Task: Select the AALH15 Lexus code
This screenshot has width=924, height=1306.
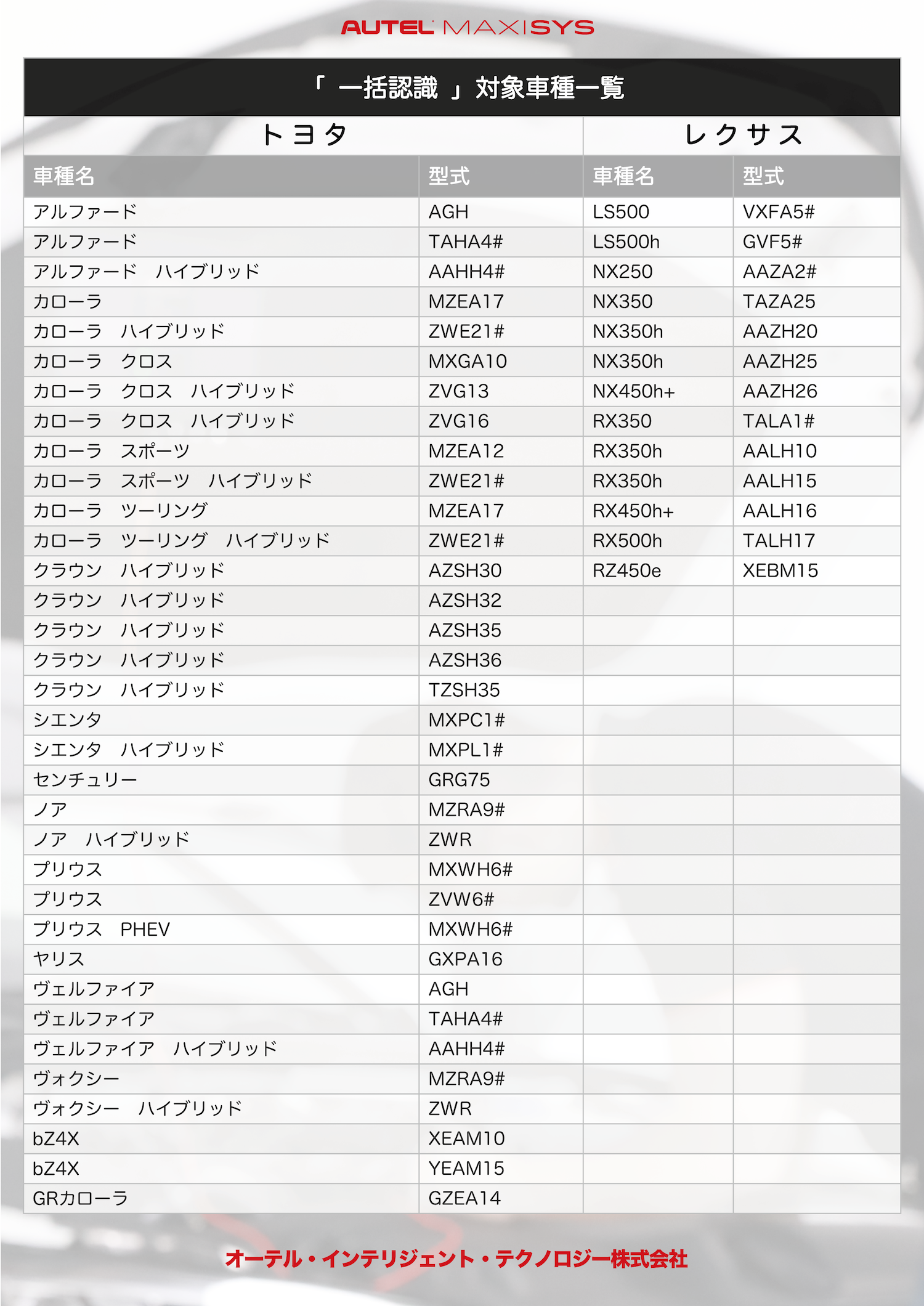Action: 779,481
